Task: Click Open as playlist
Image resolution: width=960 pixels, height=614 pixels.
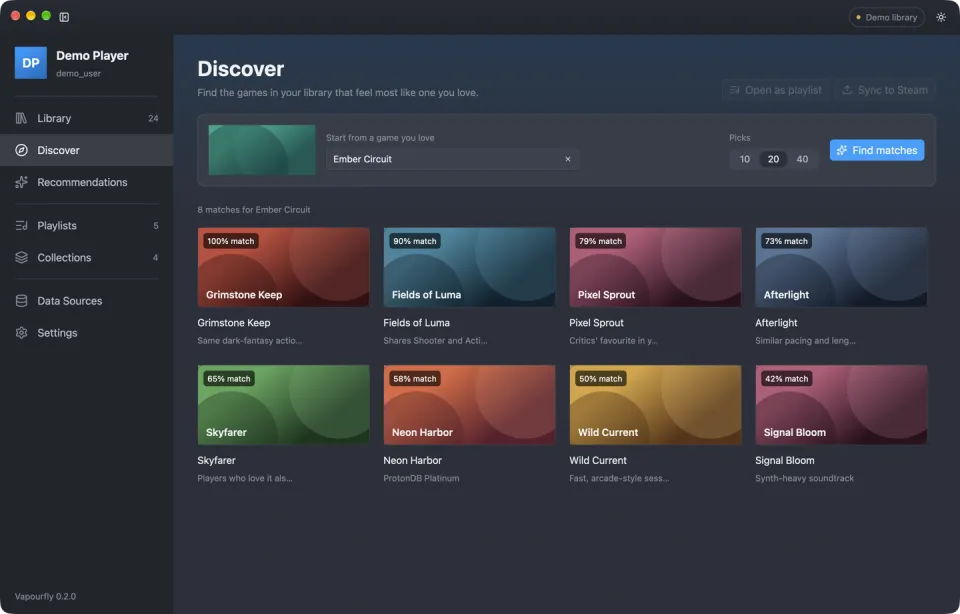Action: 776,90
